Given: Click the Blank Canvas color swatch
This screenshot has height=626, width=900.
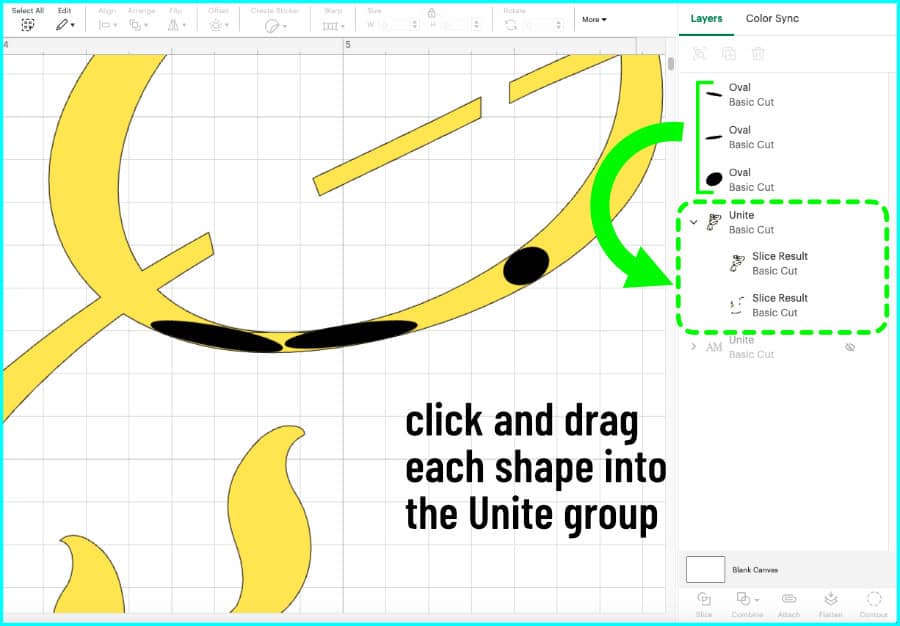Looking at the screenshot, I should (705, 569).
